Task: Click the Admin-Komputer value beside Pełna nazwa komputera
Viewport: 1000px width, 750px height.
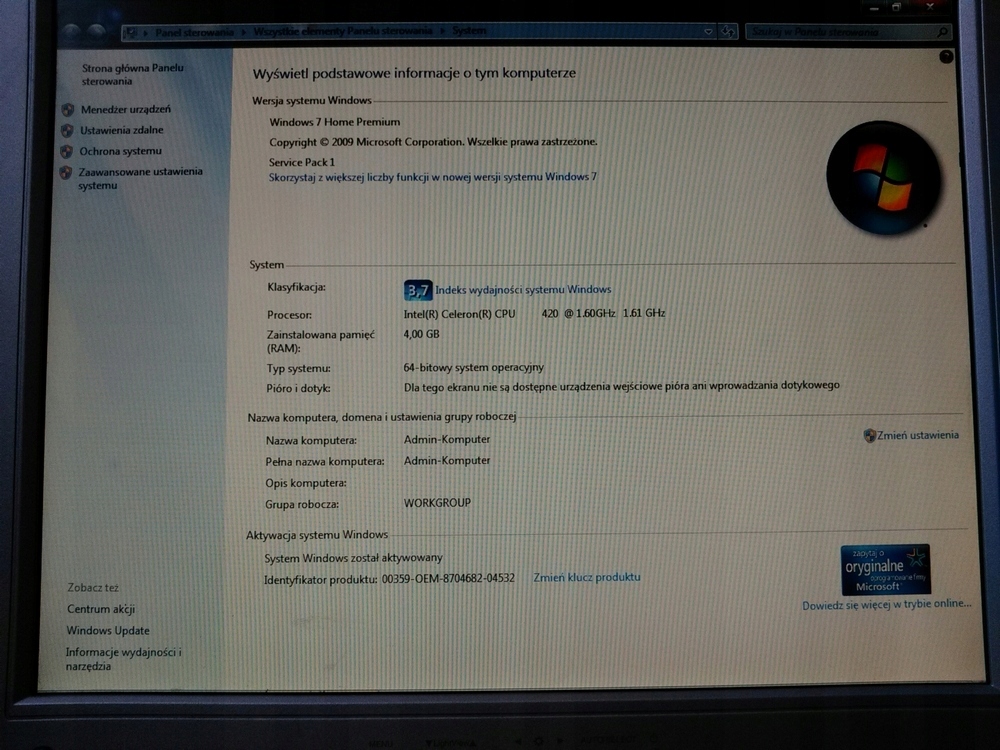Action: click(447, 460)
